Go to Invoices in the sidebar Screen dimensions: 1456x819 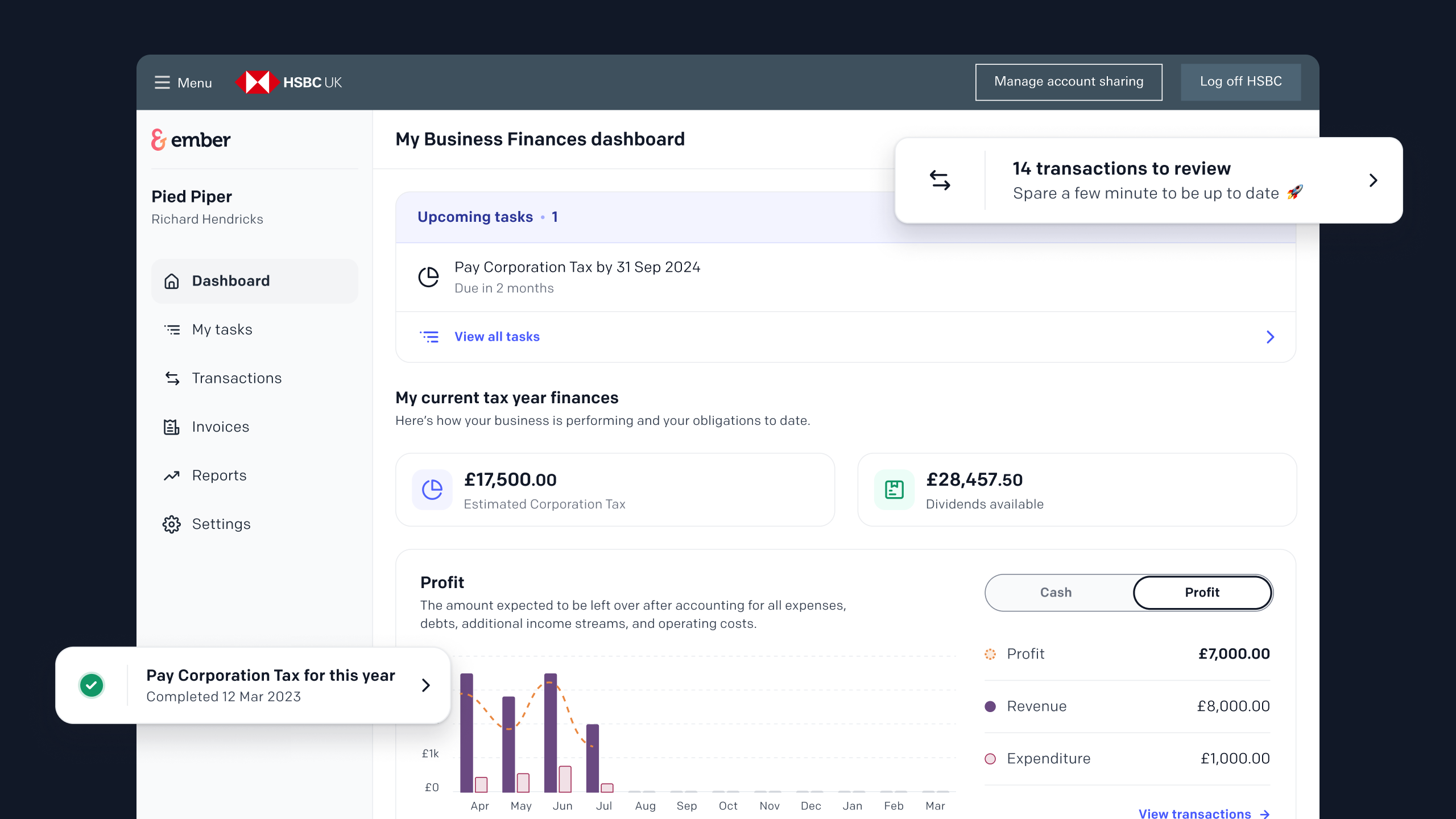pos(221,427)
